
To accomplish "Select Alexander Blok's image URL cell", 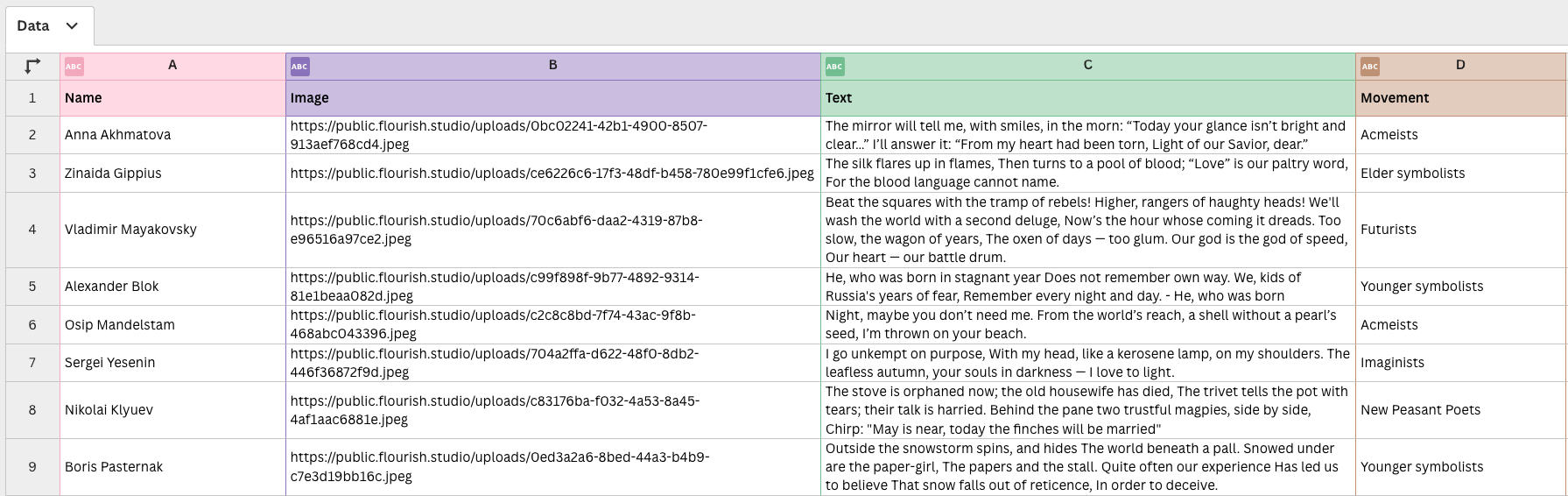I will [553, 287].
